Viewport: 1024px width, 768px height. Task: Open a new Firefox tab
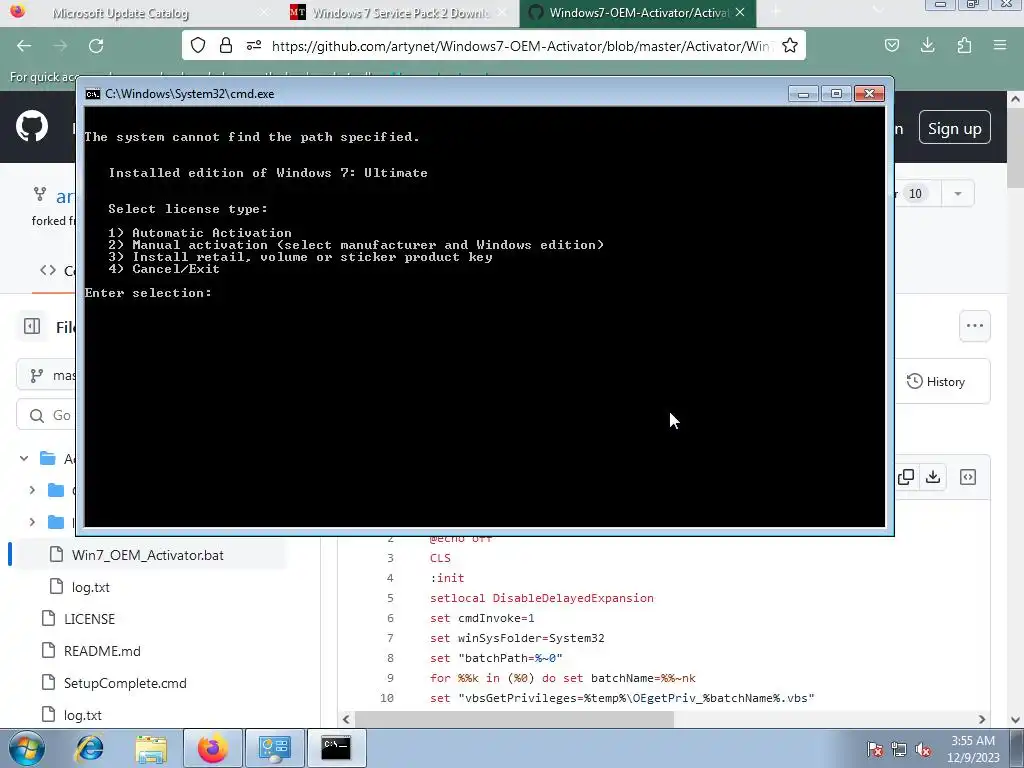click(776, 12)
